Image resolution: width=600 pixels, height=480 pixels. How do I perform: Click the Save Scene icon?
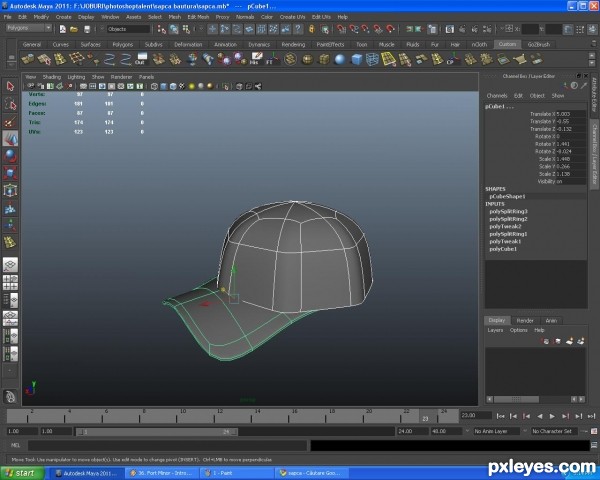click(87, 29)
